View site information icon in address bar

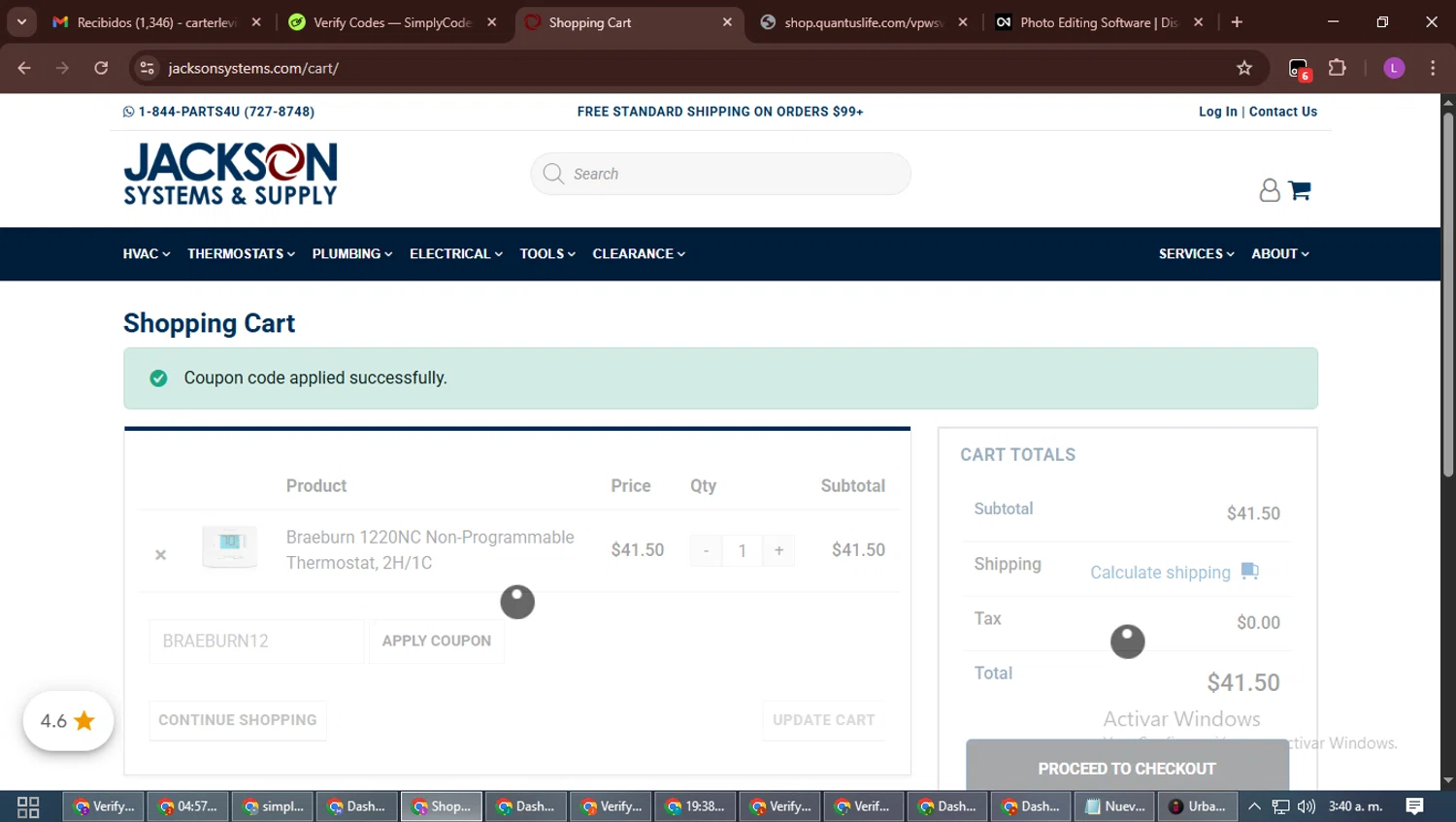[148, 68]
